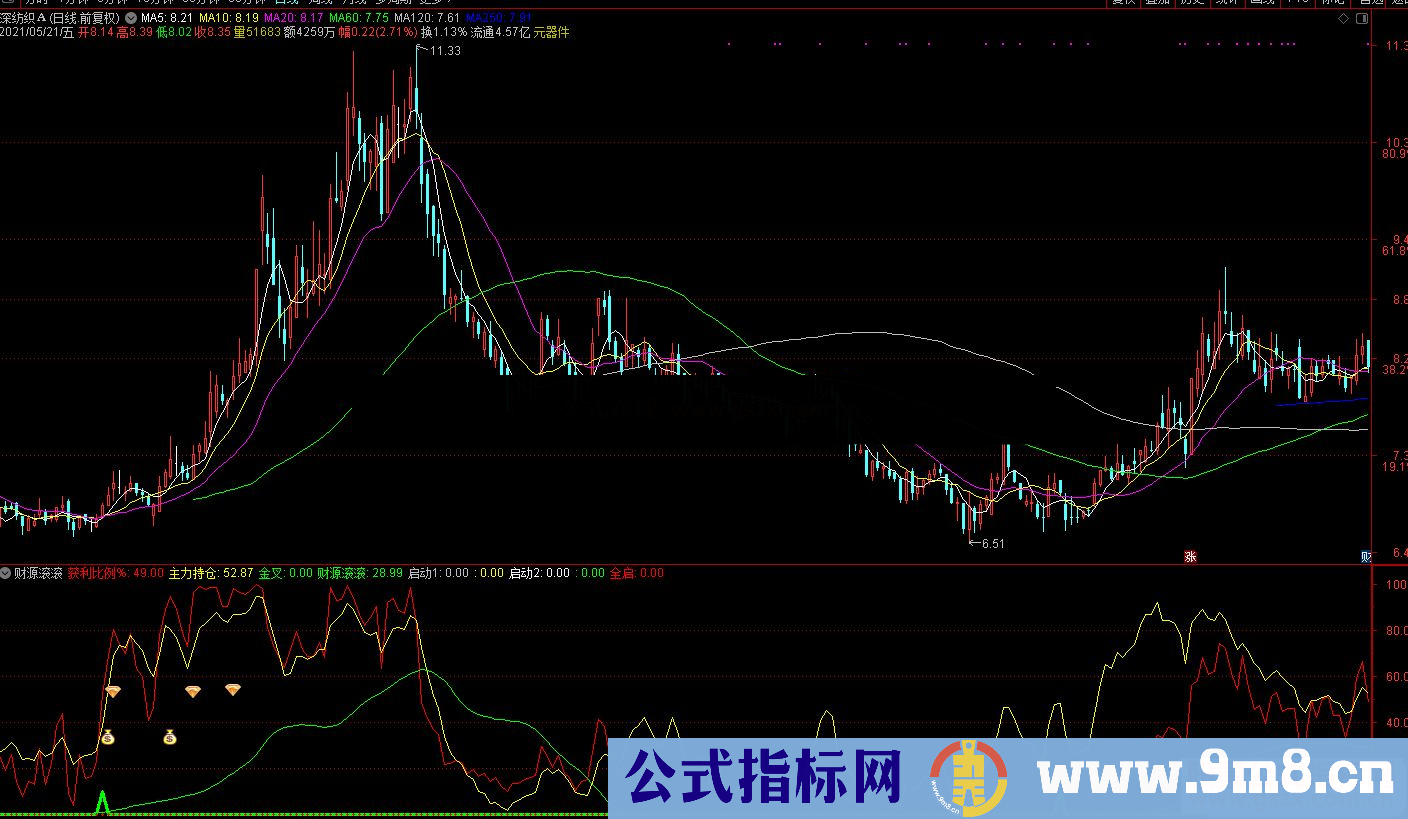Screen dimensions: 1408x819
Task: Click the split-window layout icon near top right
Action: tap(1361, 17)
